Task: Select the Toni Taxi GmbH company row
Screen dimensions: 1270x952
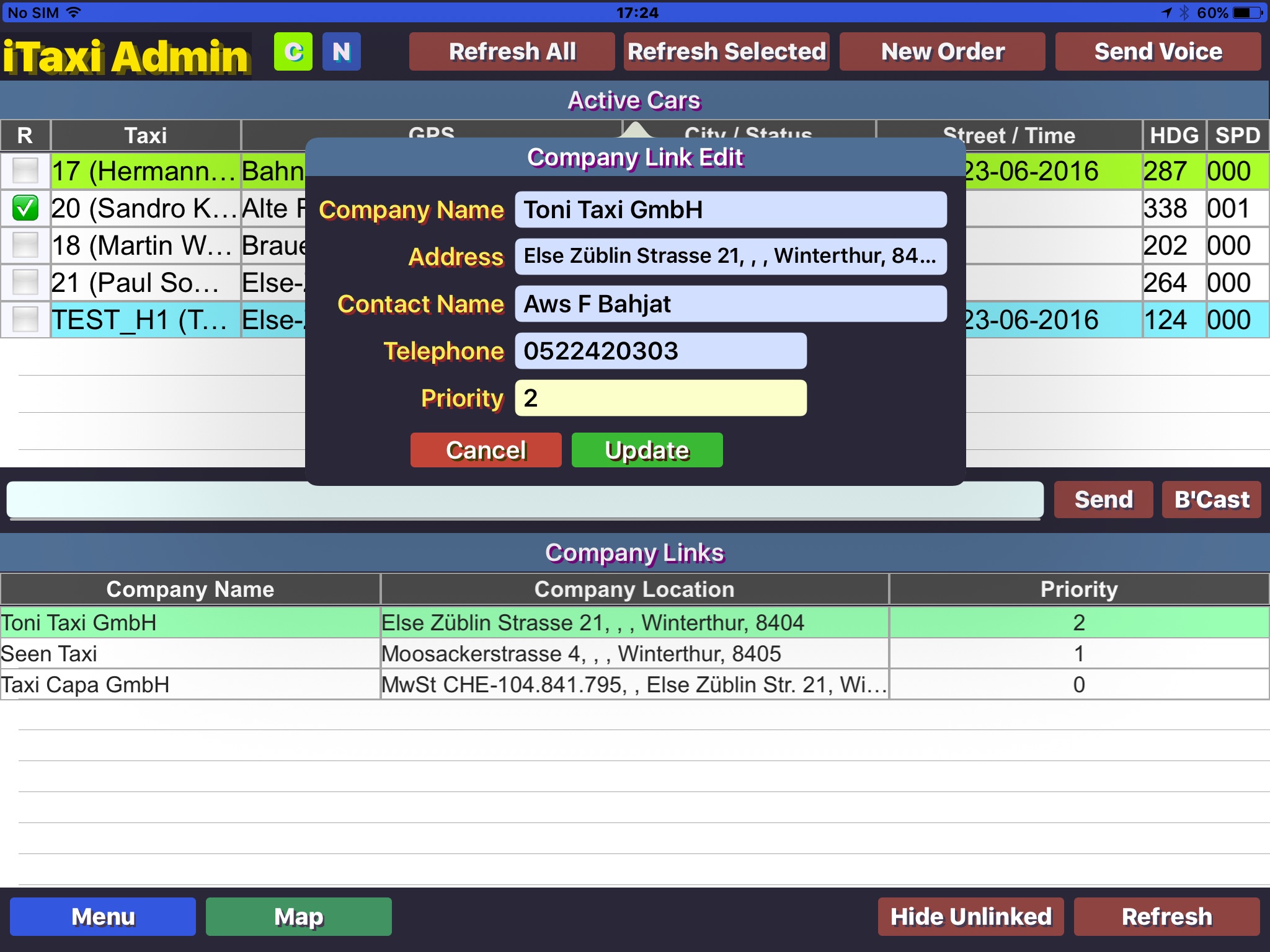Action: click(x=635, y=622)
